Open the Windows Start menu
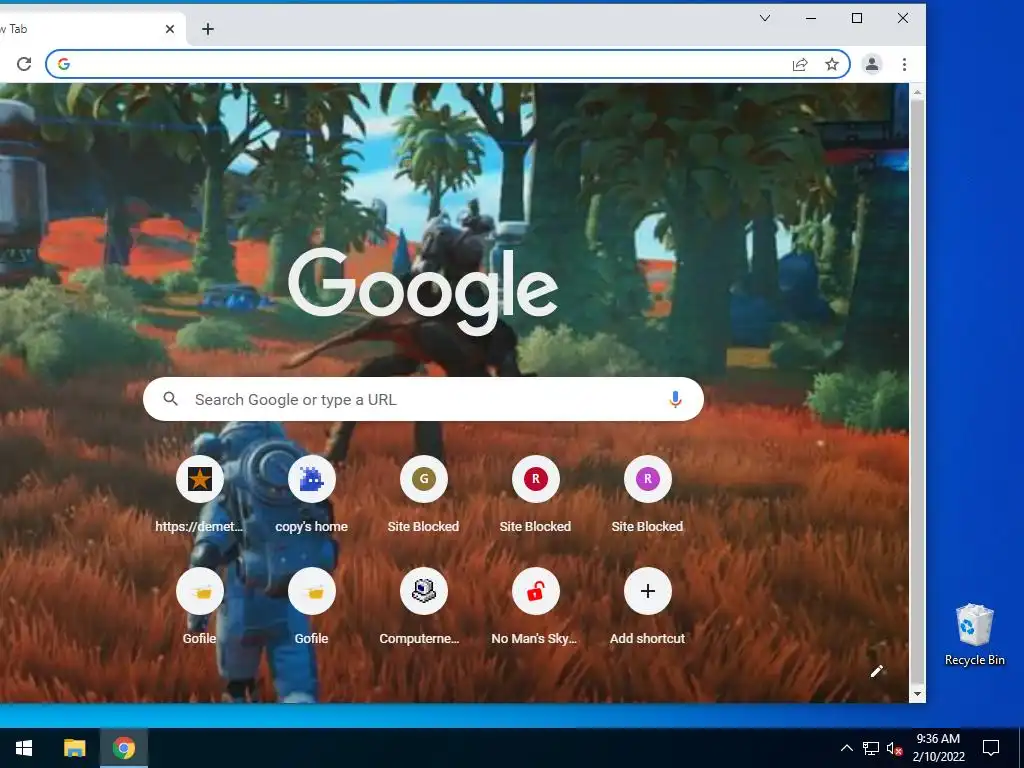Viewport: 1024px width, 768px height. click(x=24, y=748)
